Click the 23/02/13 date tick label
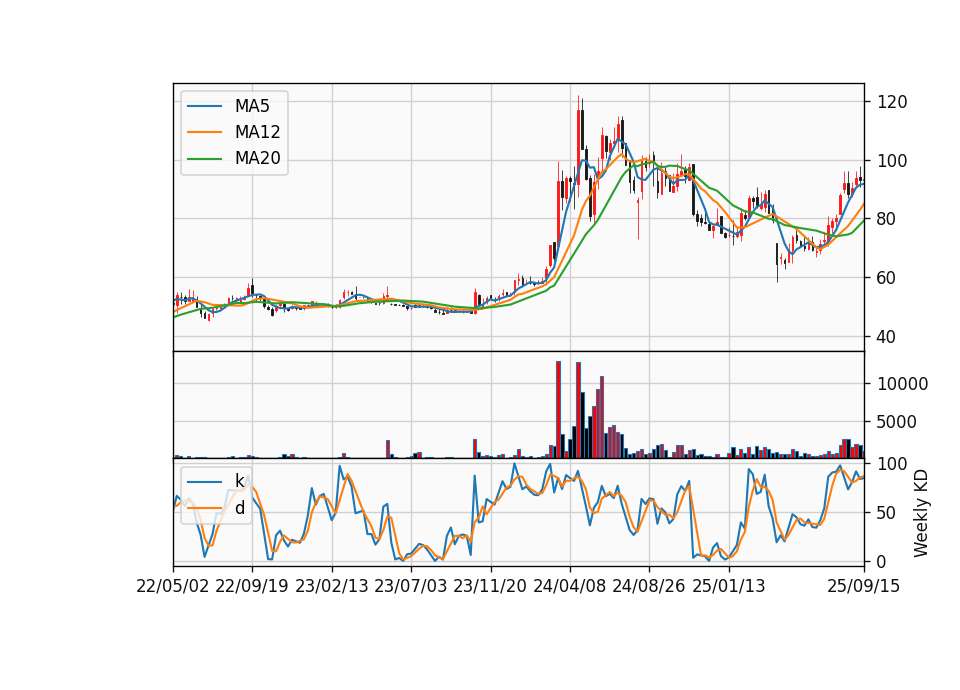The height and width of the screenshot is (690, 960). (332, 587)
